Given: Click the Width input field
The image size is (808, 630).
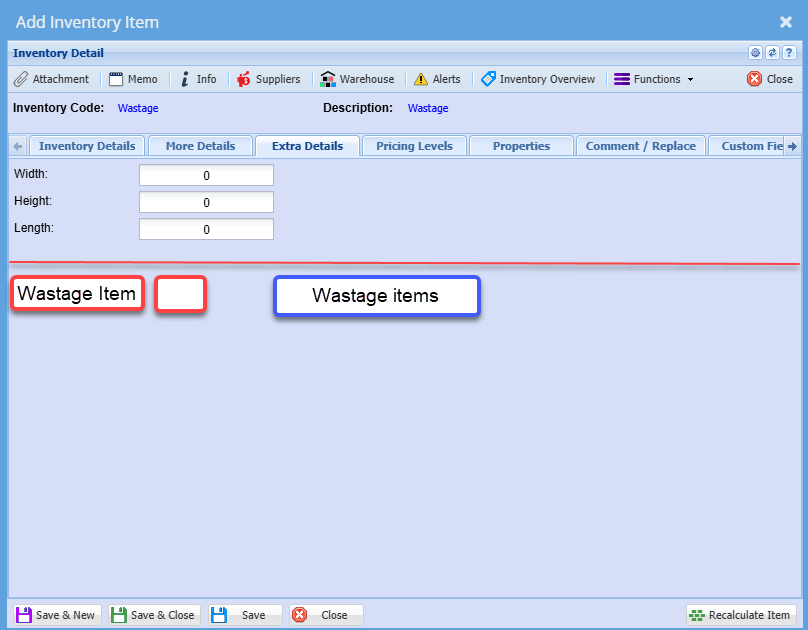Looking at the screenshot, I should point(206,175).
